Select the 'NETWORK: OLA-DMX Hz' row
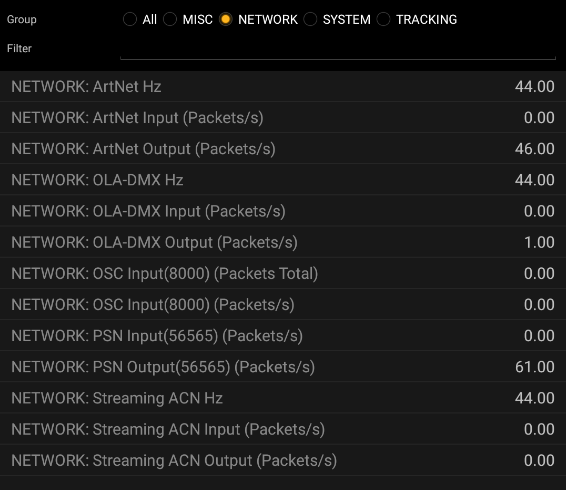 (283, 180)
